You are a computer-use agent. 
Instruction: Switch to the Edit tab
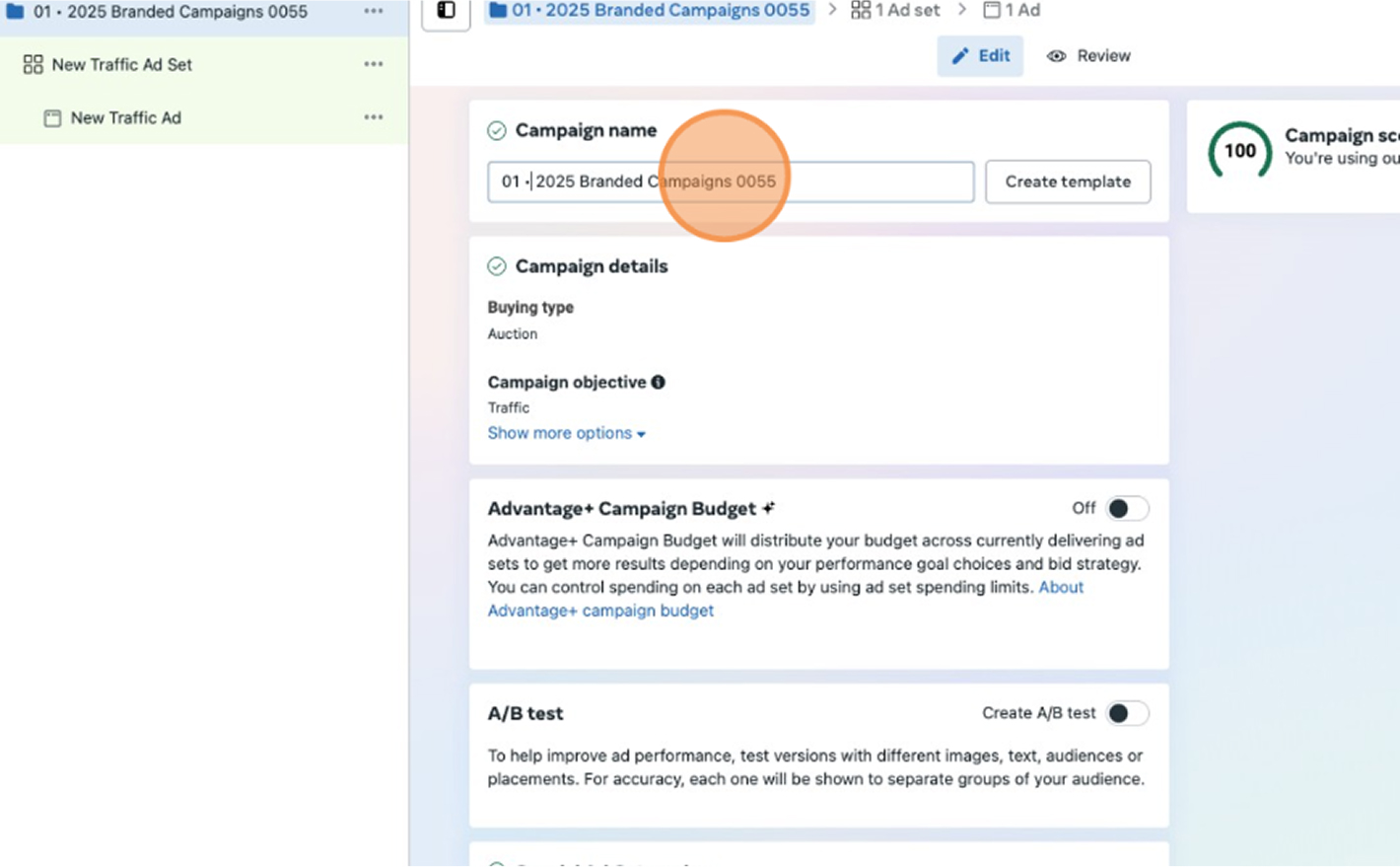[x=980, y=56]
